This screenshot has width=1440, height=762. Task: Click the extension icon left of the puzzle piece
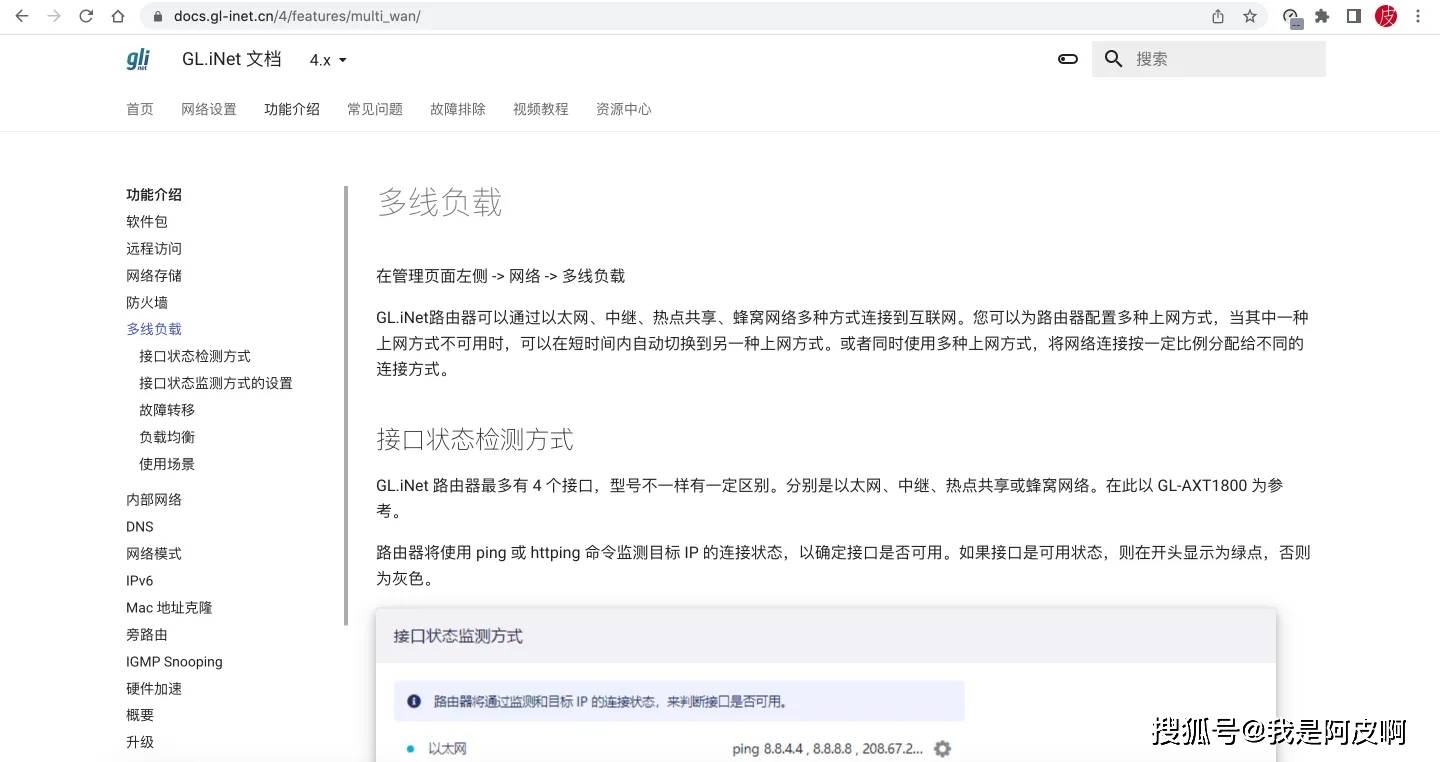1291,17
